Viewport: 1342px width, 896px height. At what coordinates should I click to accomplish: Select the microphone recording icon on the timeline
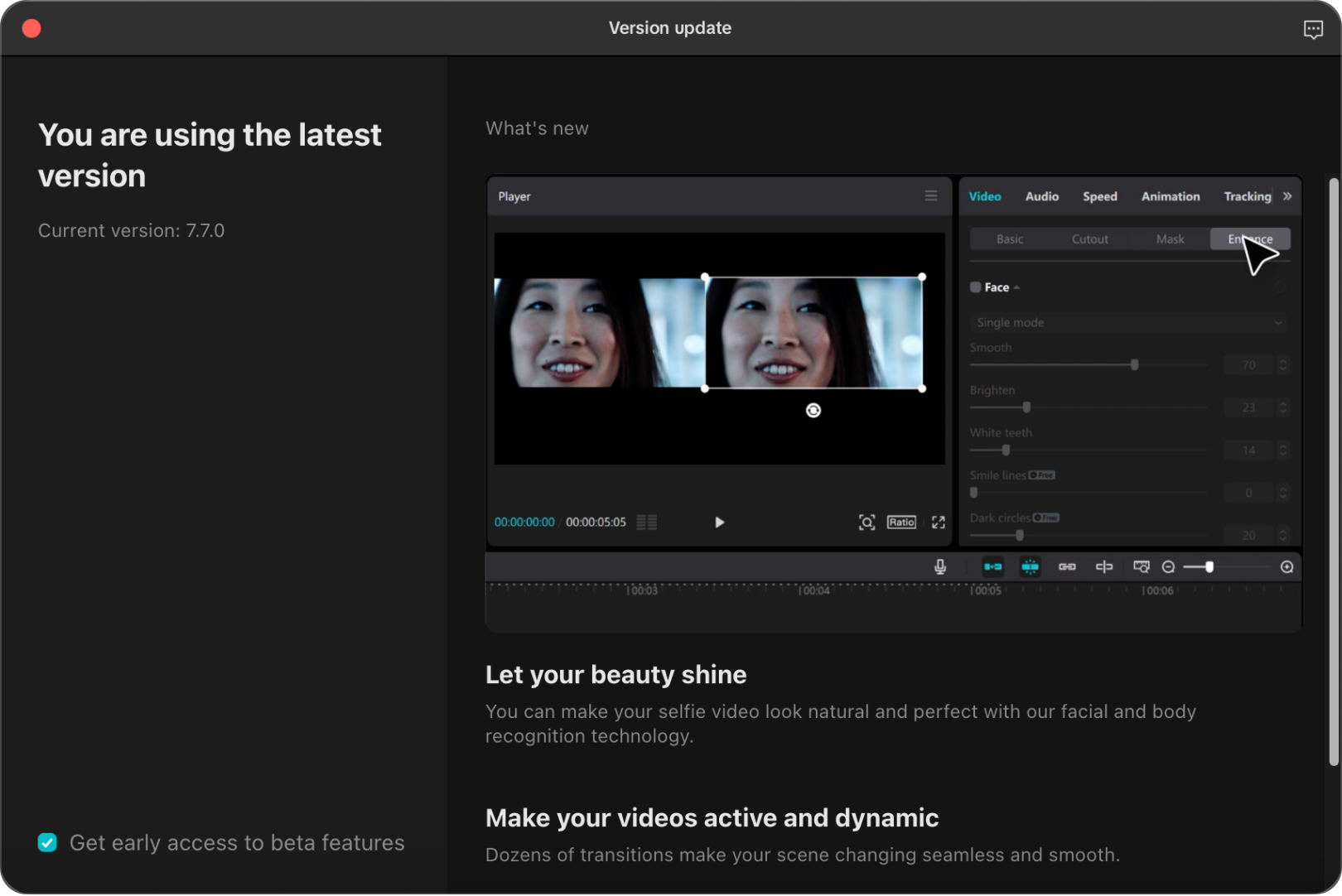pyautogui.click(x=940, y=566)
